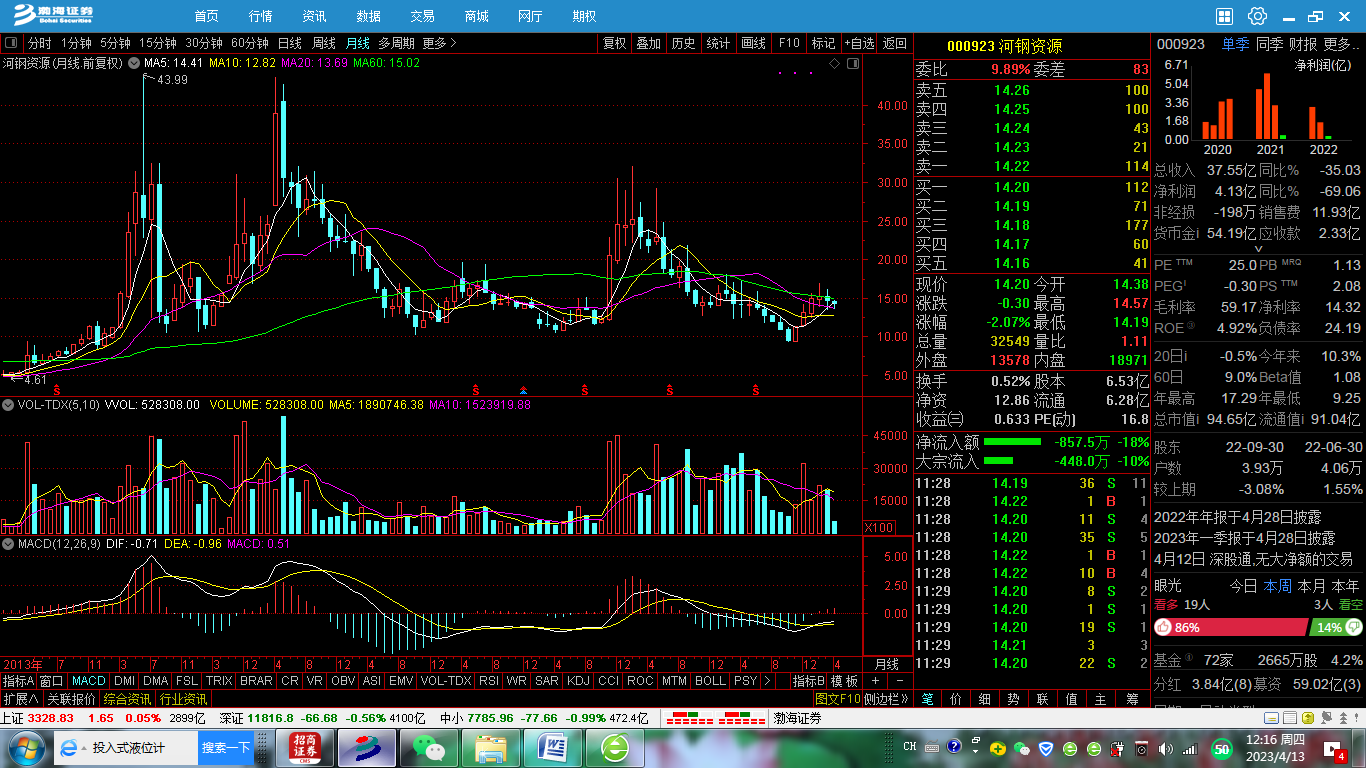
Task: Open the grid layout icon in title bar
Action: (1225, 16)
